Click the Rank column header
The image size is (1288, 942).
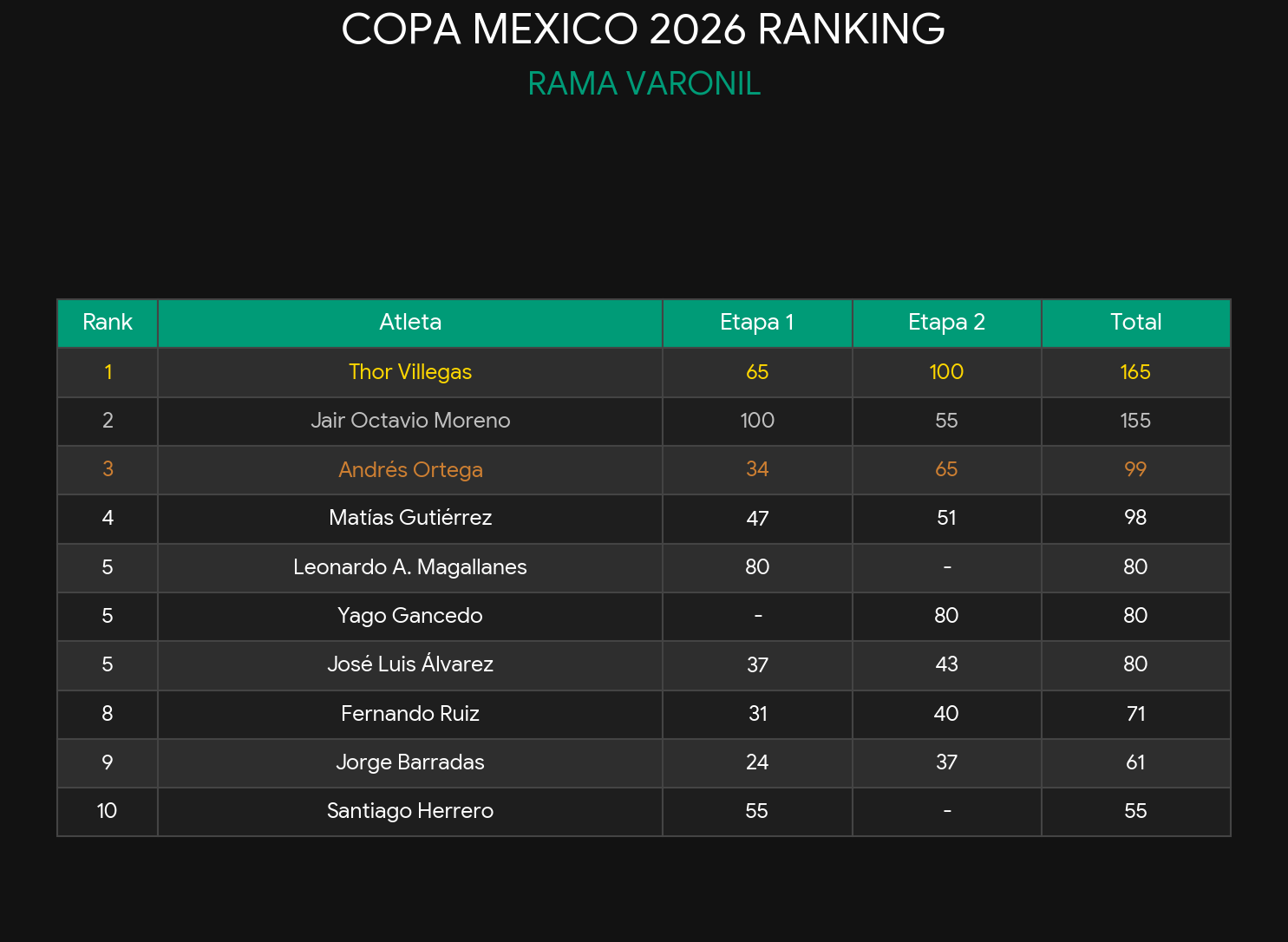[x=108, y=323]
